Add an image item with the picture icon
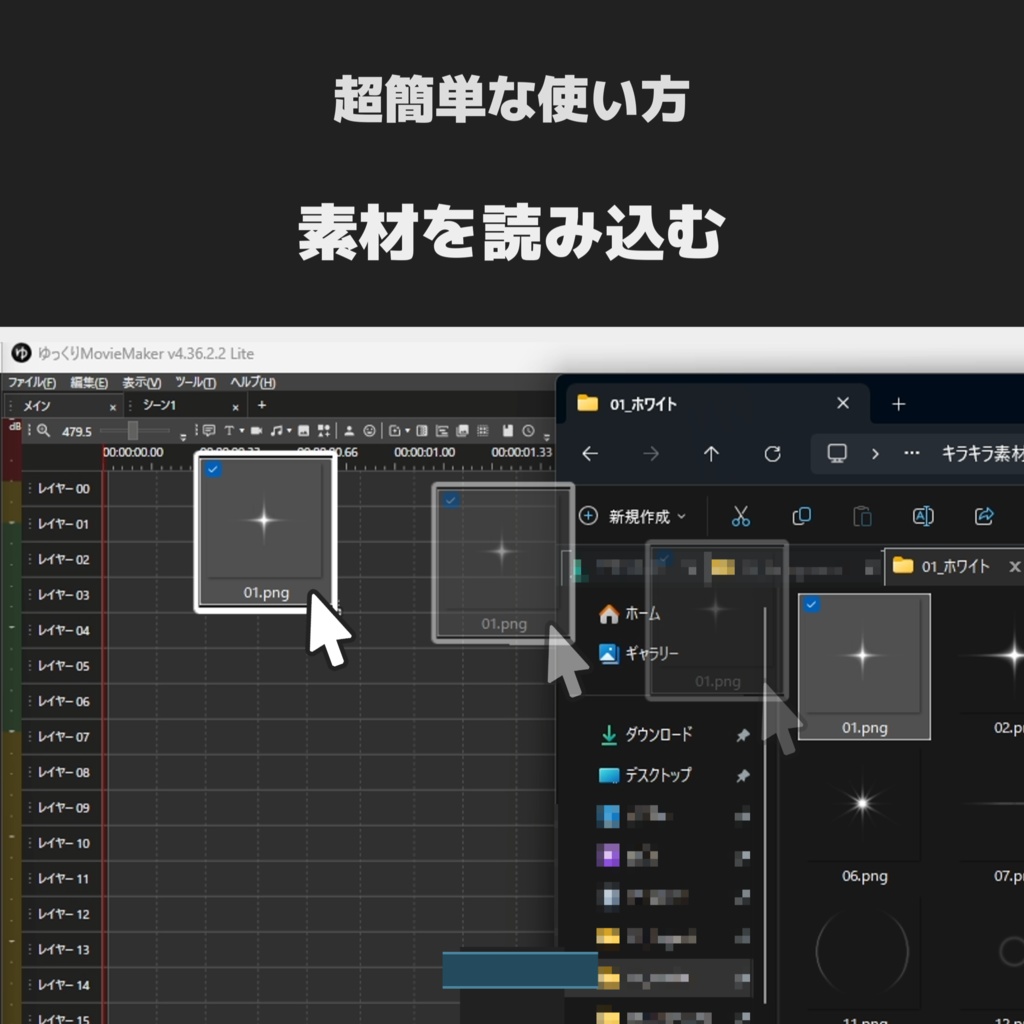 (x=303, y=430)
